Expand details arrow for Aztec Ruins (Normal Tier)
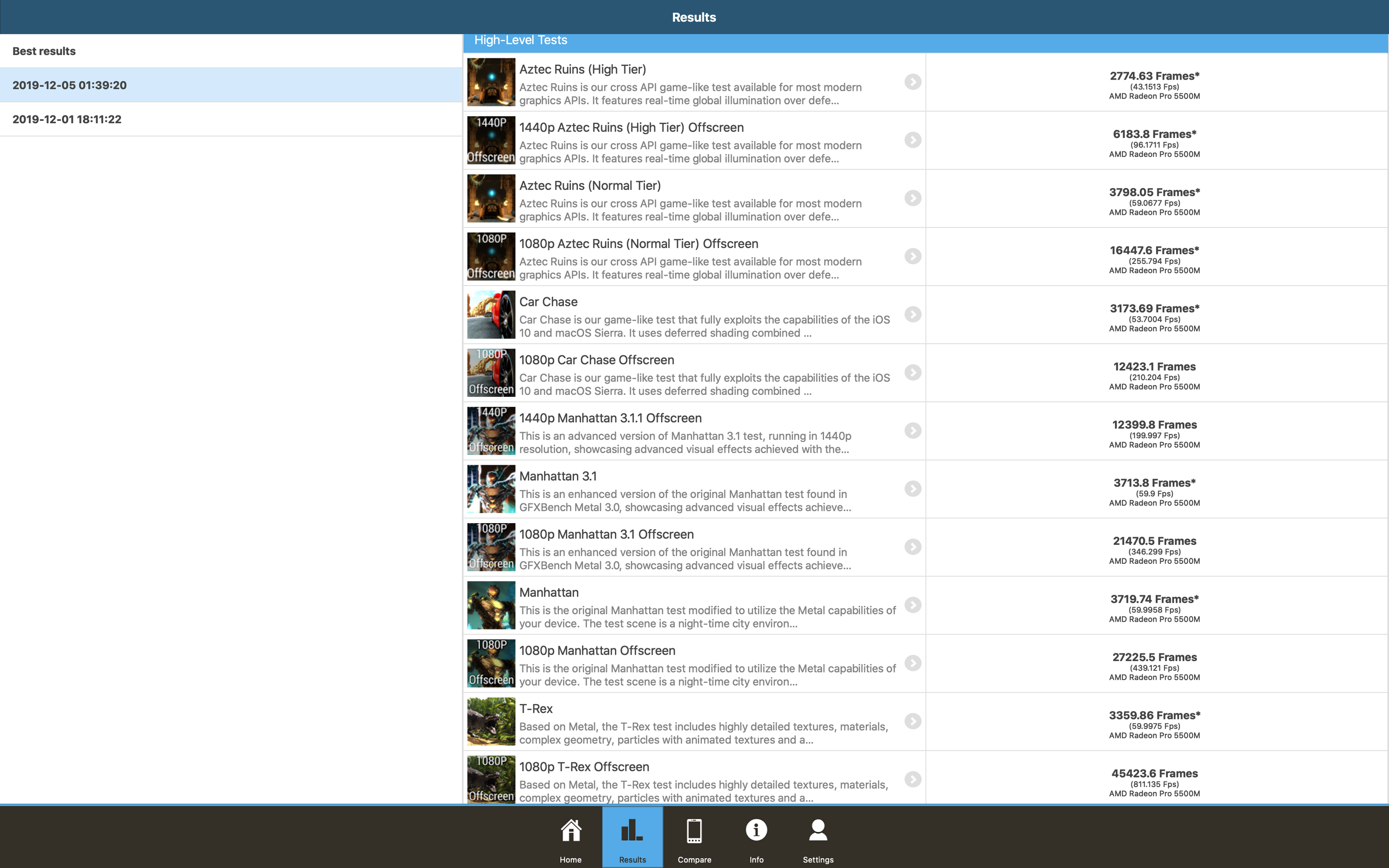Viewport: 1389px width, 868px height. pos(913,198)
